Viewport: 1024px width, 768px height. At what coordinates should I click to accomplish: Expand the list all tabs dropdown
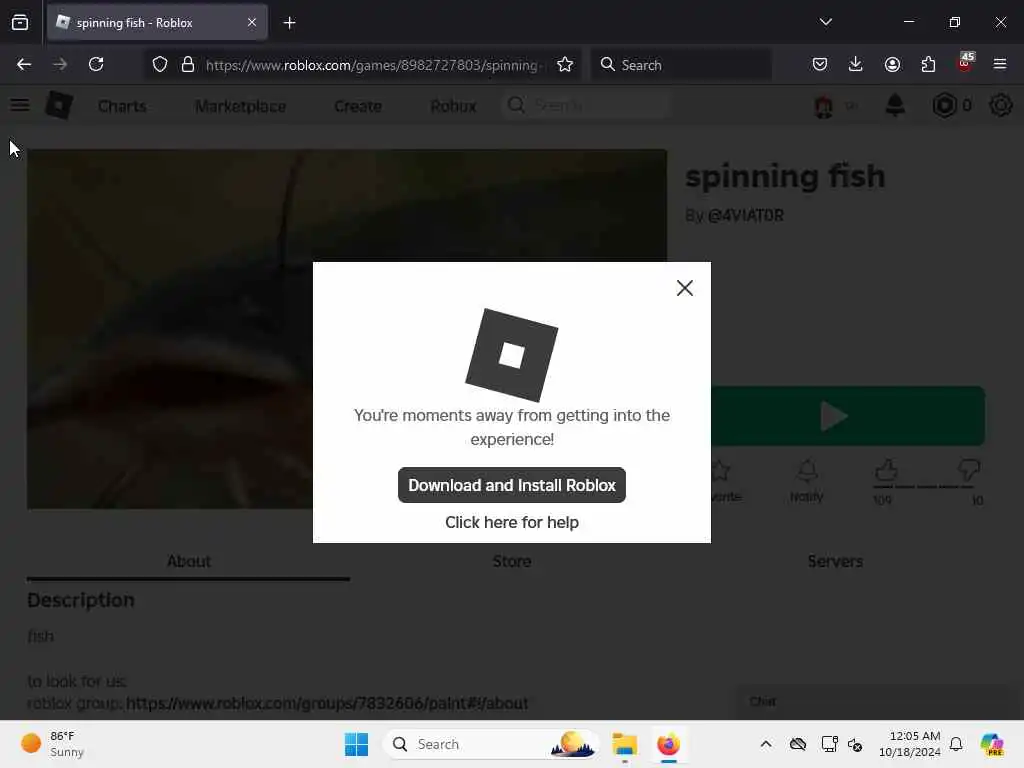[x=825, y=22]
